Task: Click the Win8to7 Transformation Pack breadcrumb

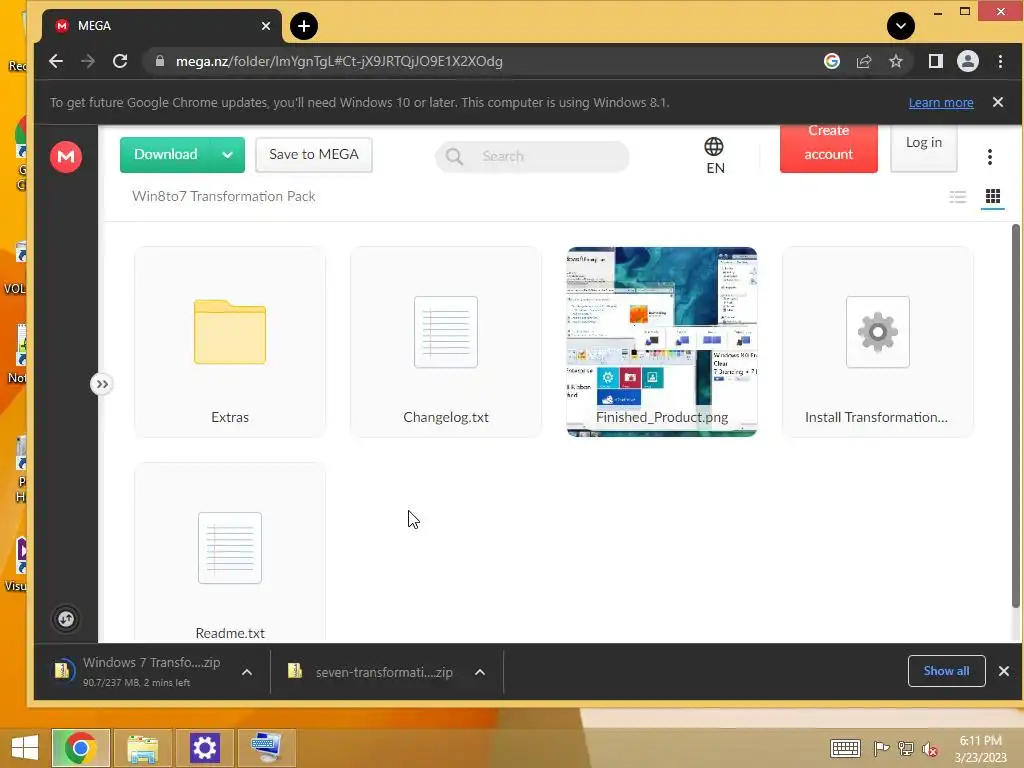Action: pyautogui.click(x=223, y=197)
